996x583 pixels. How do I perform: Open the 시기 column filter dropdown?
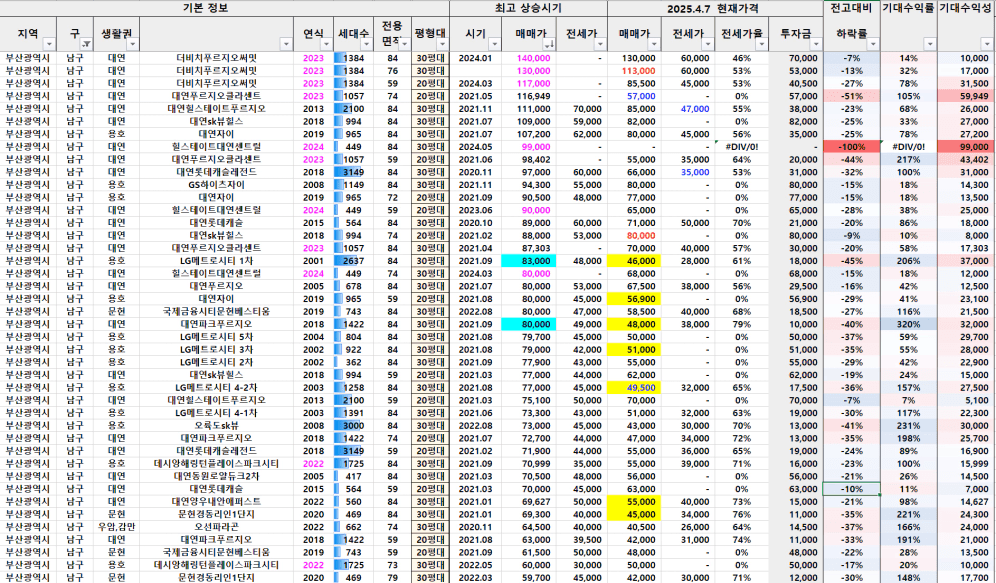coord(494,44)
